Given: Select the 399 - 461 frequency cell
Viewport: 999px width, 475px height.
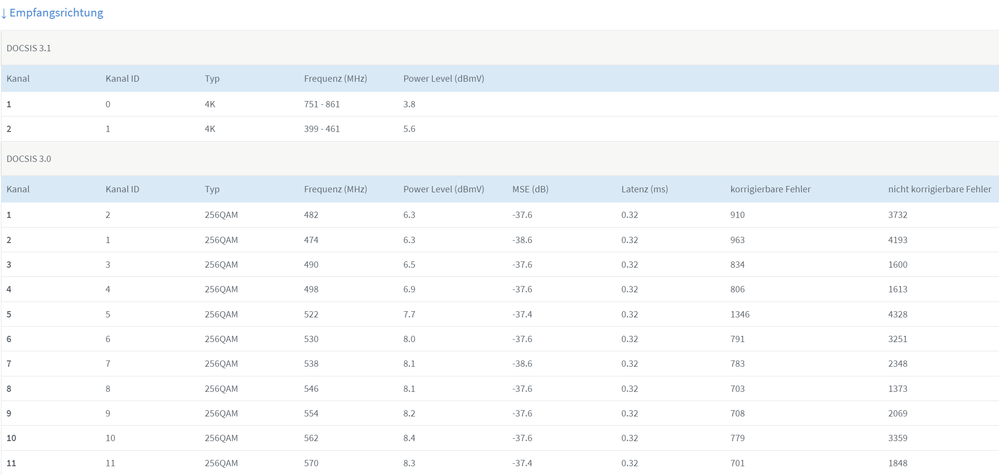Looking at the screenshot, I should (x=322, y=129).
